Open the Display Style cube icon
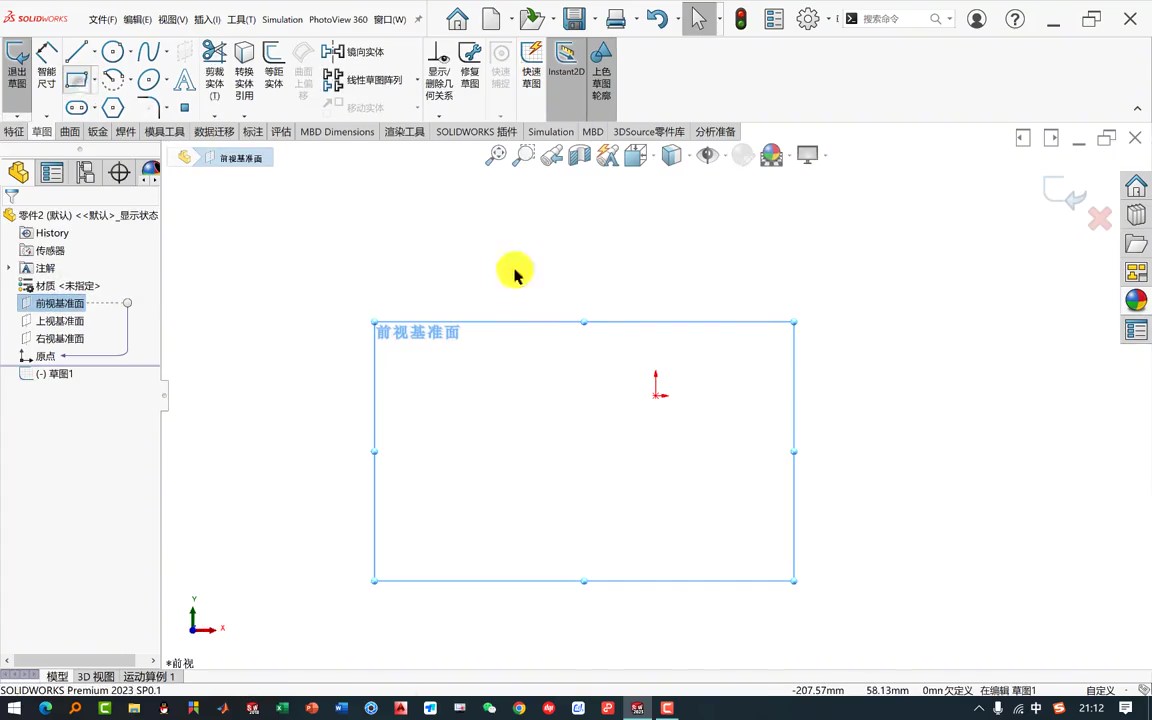 click(x=671, y=155)
